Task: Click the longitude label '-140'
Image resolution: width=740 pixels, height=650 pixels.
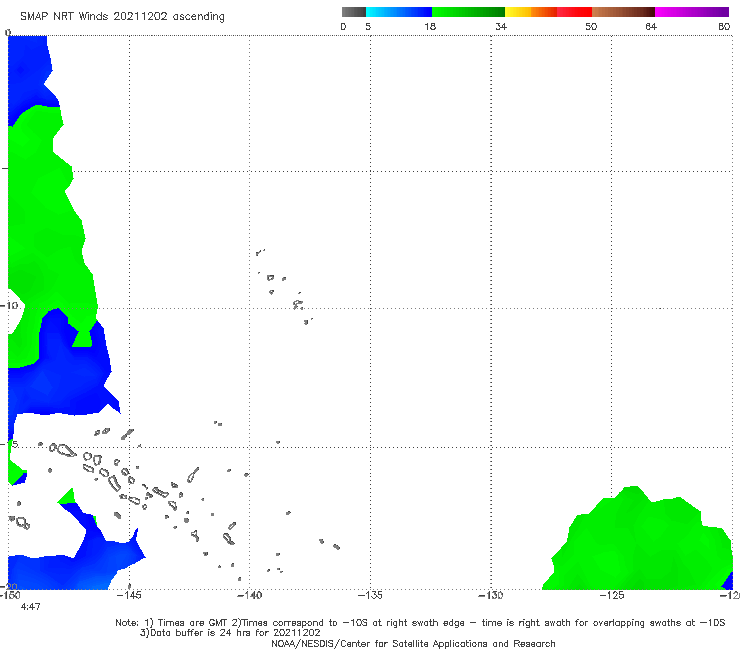Action: [249, 596]
